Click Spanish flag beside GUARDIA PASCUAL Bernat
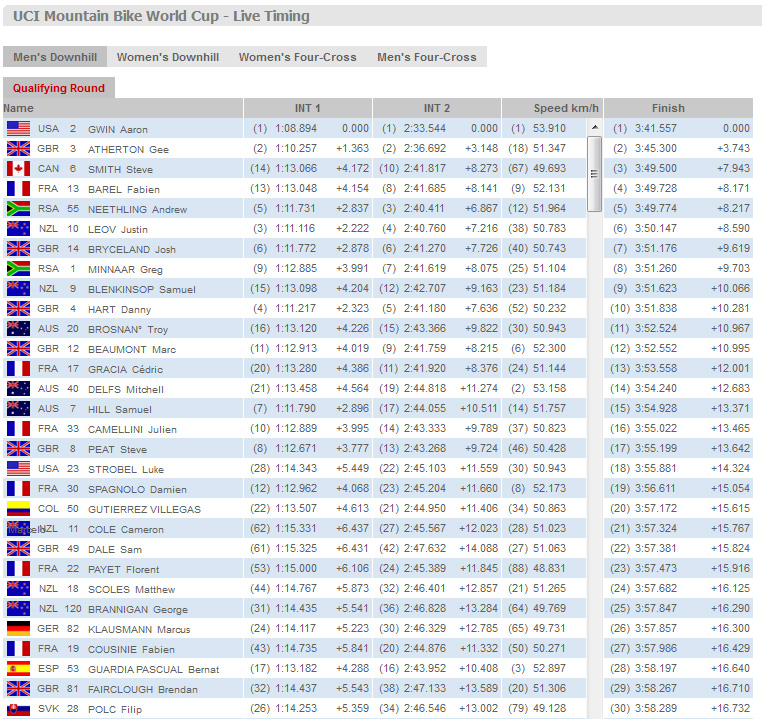The width and height of the screenshot is (765, 719). [19, 669]
